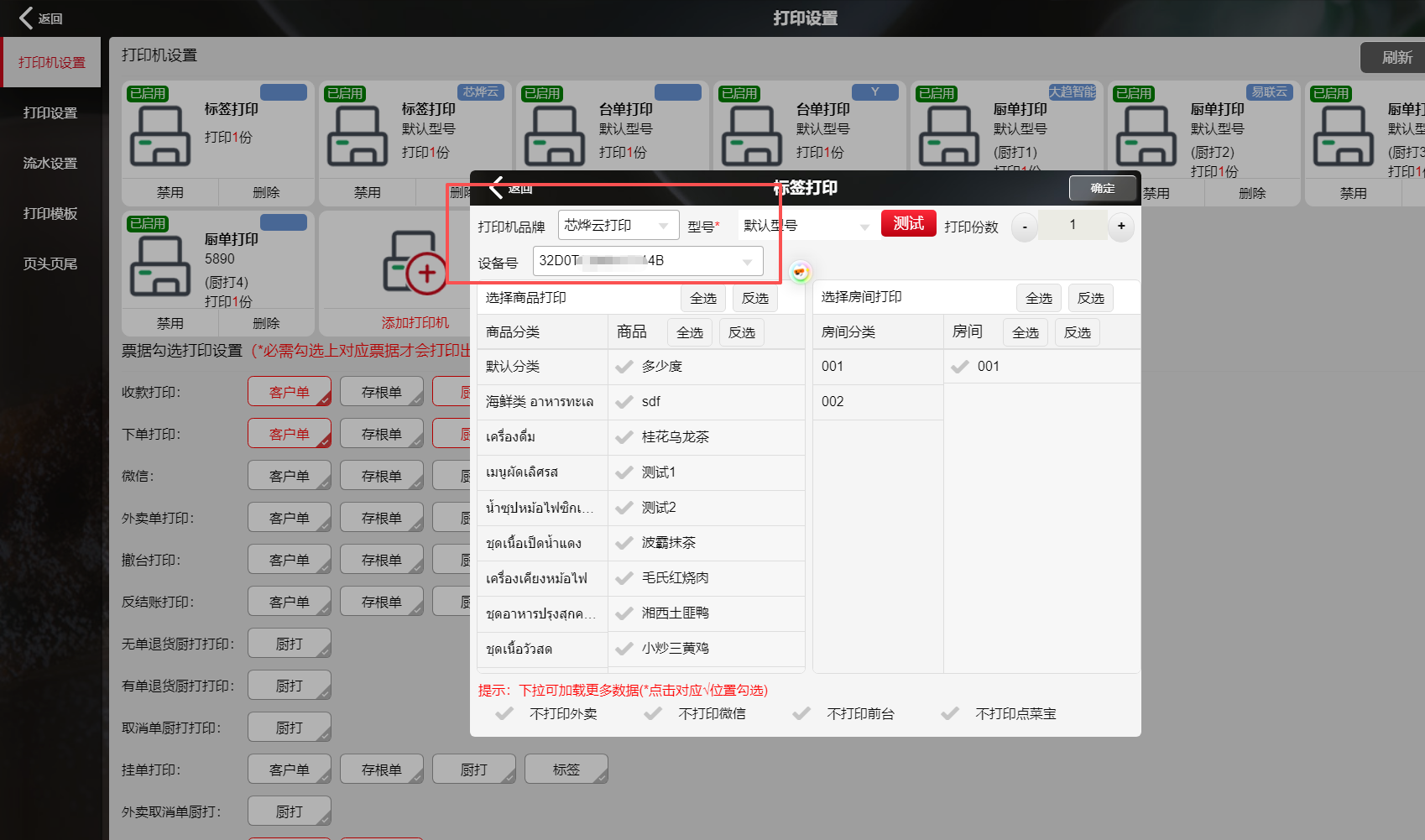
Task: Click the plus icon to increase copies
Action: (1121, 227)
